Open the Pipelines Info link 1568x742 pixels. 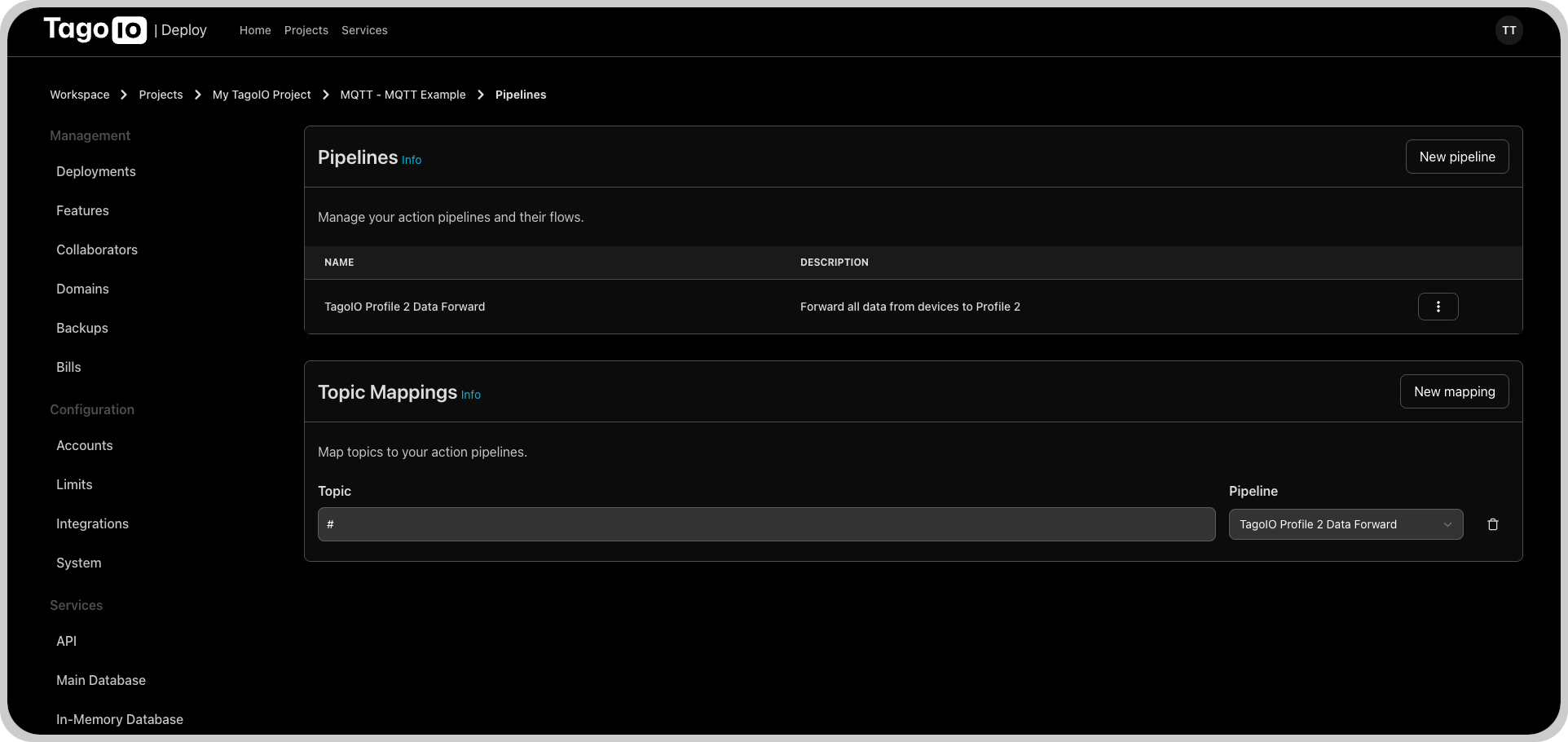(x=412, y=160)
